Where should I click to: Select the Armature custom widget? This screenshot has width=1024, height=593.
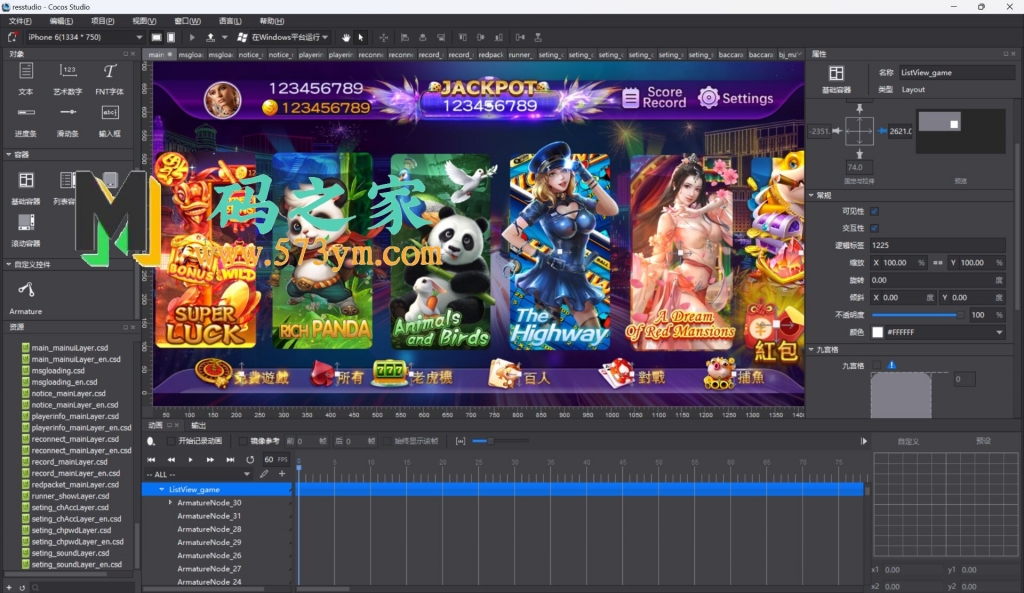pyautogui.click(x=25, y=297)
